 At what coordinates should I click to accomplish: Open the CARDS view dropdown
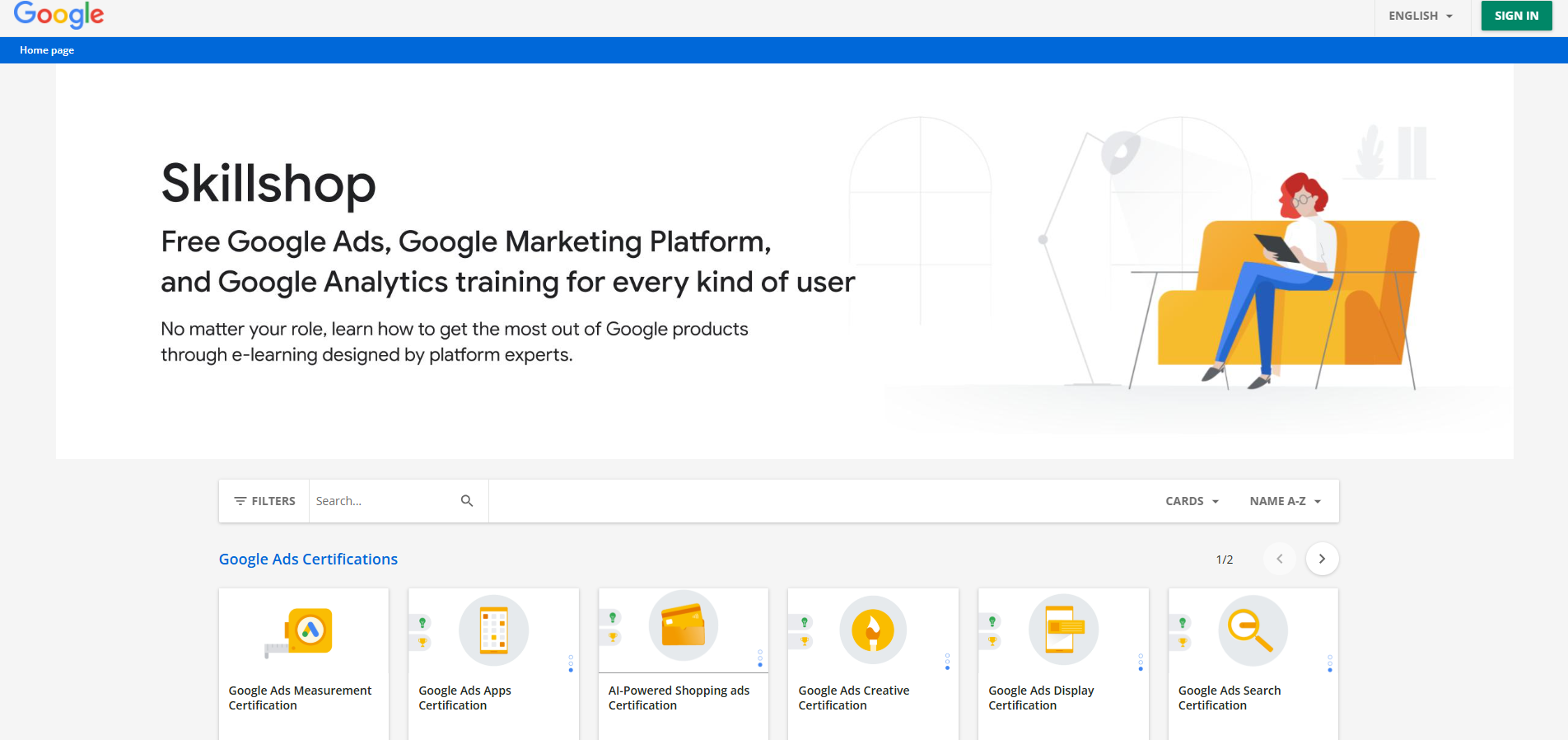point(1192,501)
